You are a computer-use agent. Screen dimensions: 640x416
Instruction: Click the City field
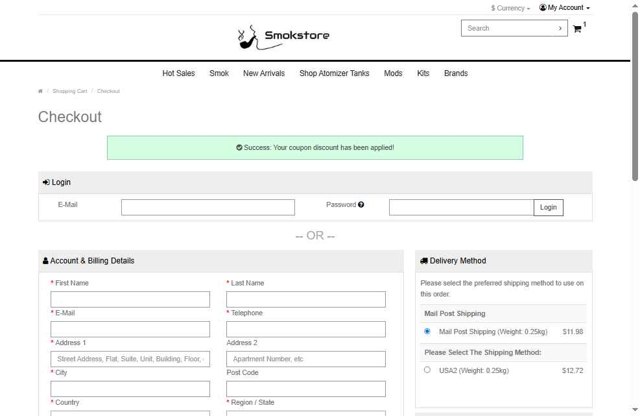point(130,389)
